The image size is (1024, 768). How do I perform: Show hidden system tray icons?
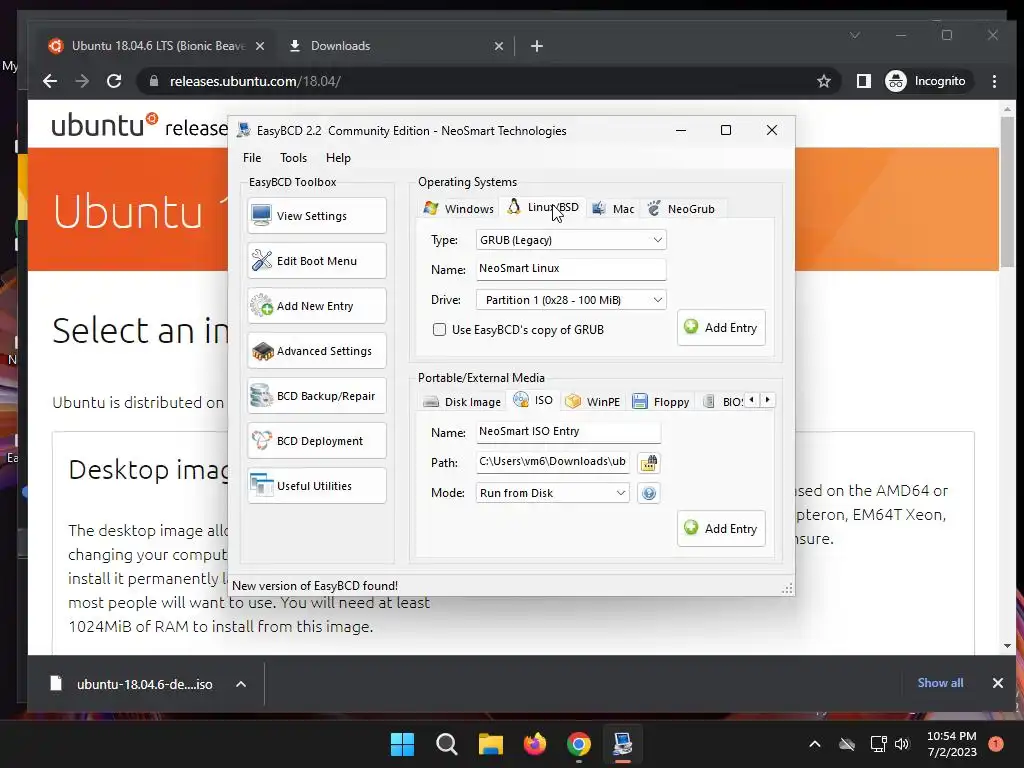pyautogui.click(x=814, y=744)
